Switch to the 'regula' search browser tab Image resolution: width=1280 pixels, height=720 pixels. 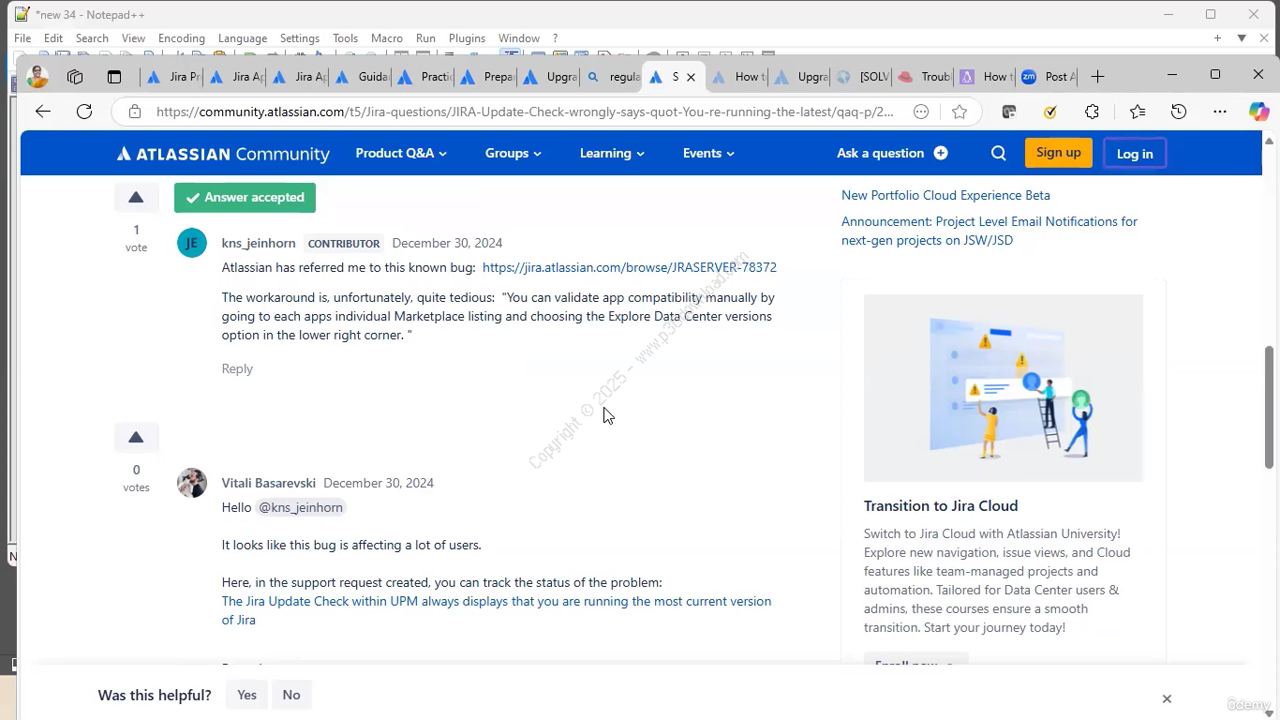(x=614, y=77)
